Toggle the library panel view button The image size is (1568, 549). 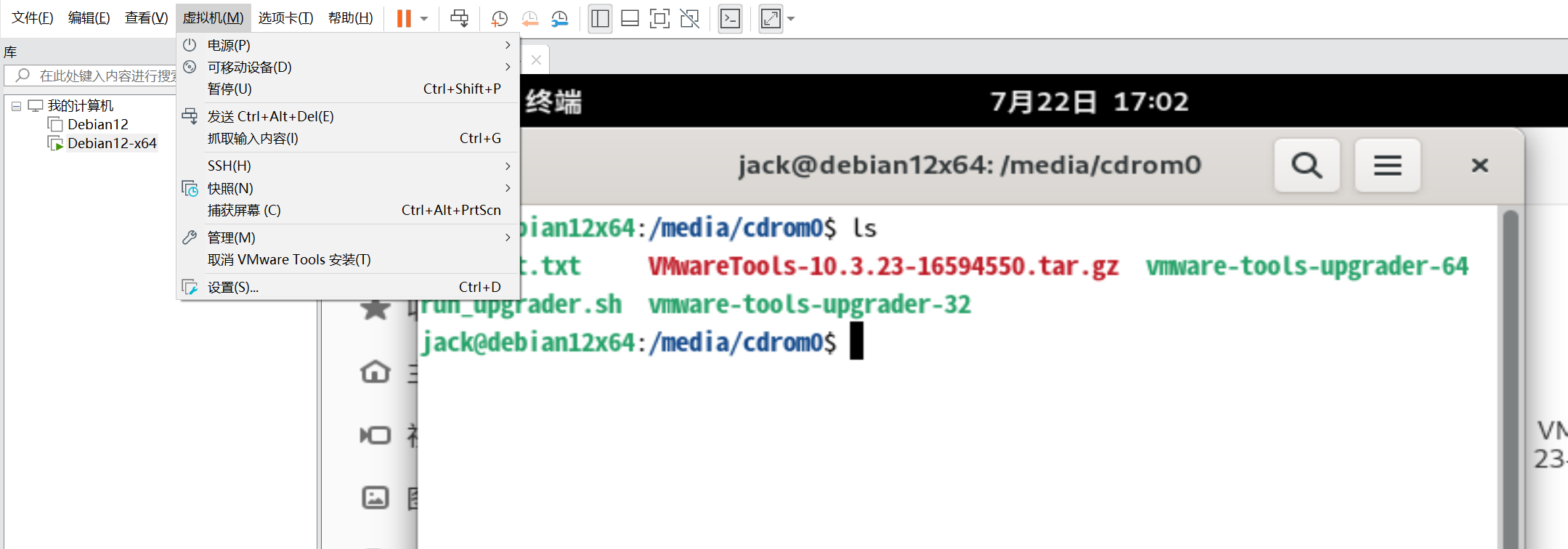600,18
